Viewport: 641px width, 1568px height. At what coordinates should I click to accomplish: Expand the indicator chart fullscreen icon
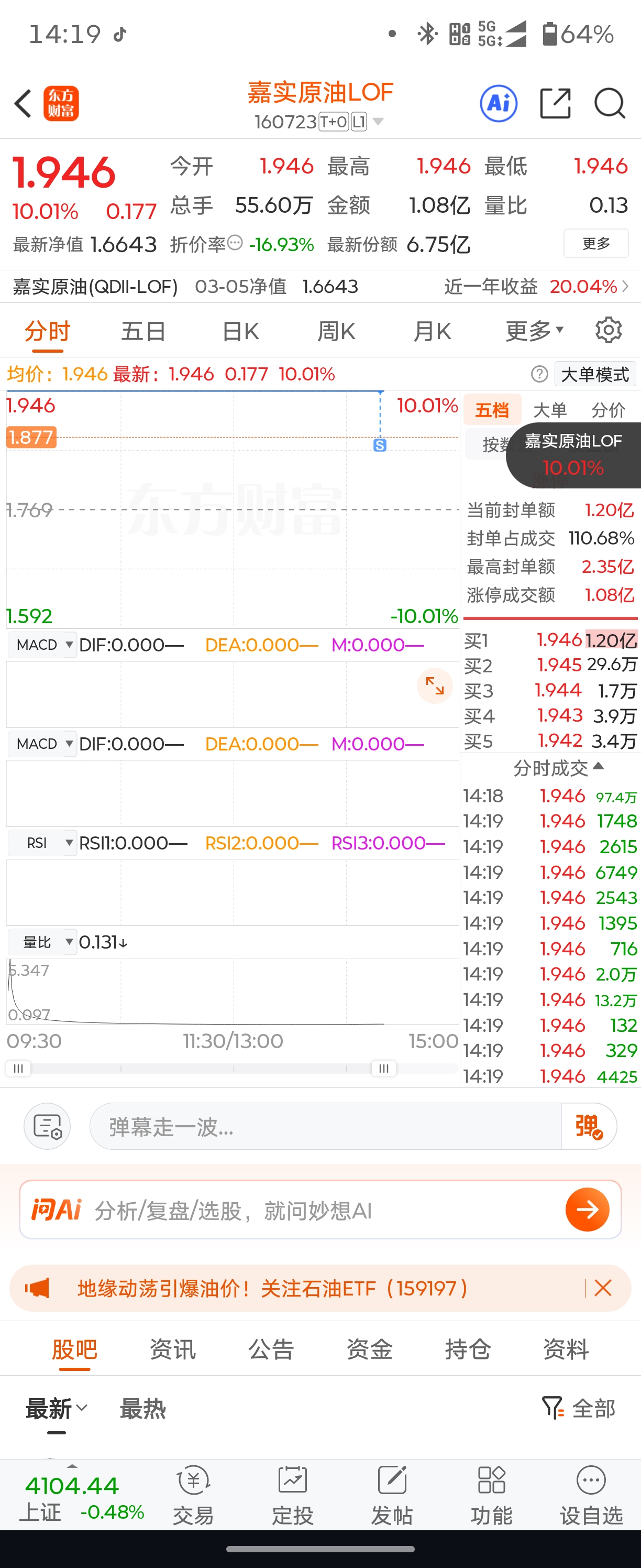point(434,685)
